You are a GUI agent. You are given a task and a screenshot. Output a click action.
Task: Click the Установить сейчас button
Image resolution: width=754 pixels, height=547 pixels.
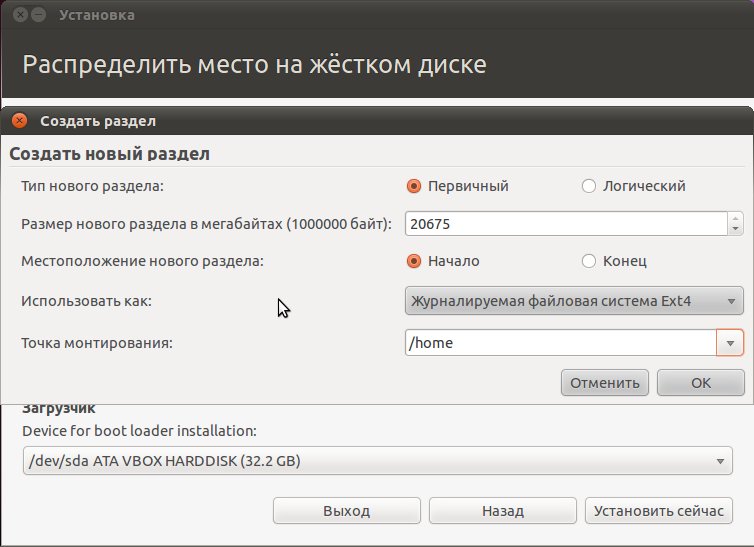click(659, 510)
